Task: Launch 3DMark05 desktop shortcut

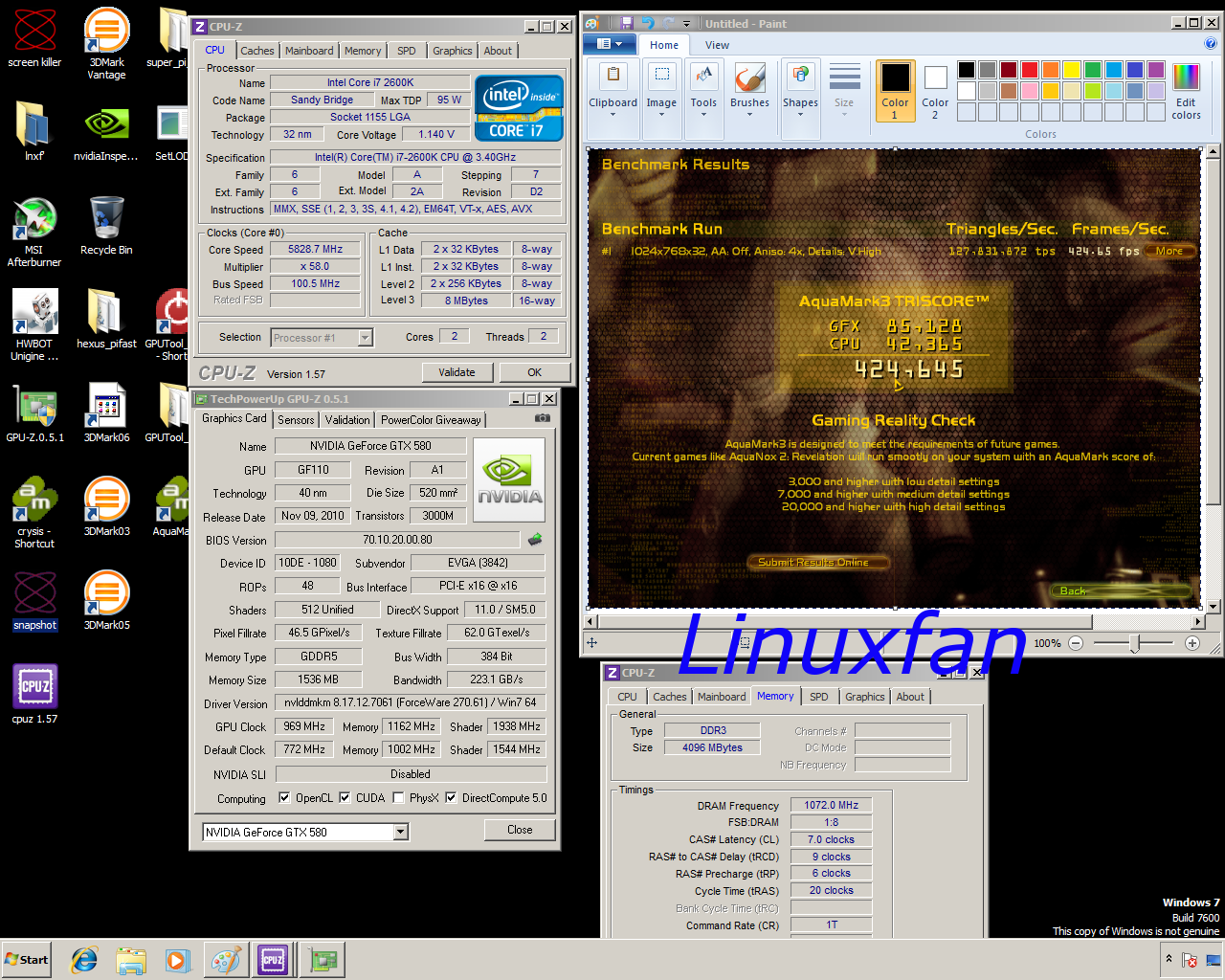Action: point(106,601)
